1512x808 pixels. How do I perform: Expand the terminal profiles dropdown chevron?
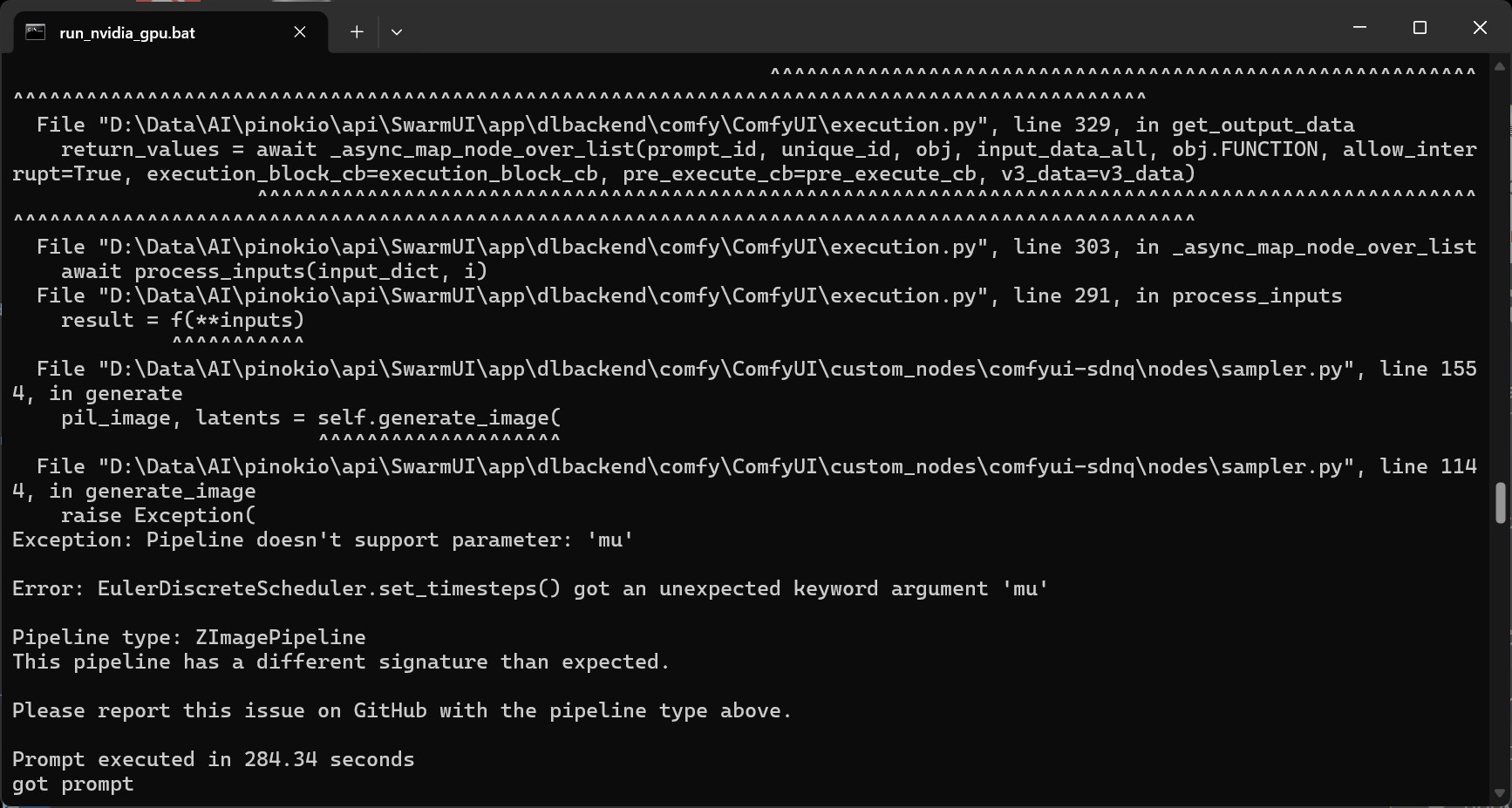tap(397, 32)
